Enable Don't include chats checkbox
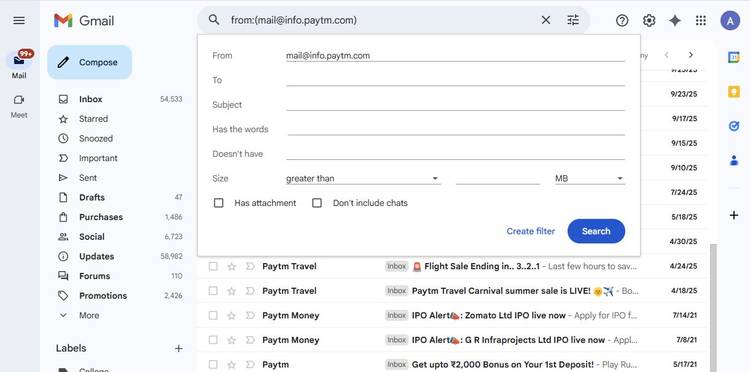 (317, 203)
